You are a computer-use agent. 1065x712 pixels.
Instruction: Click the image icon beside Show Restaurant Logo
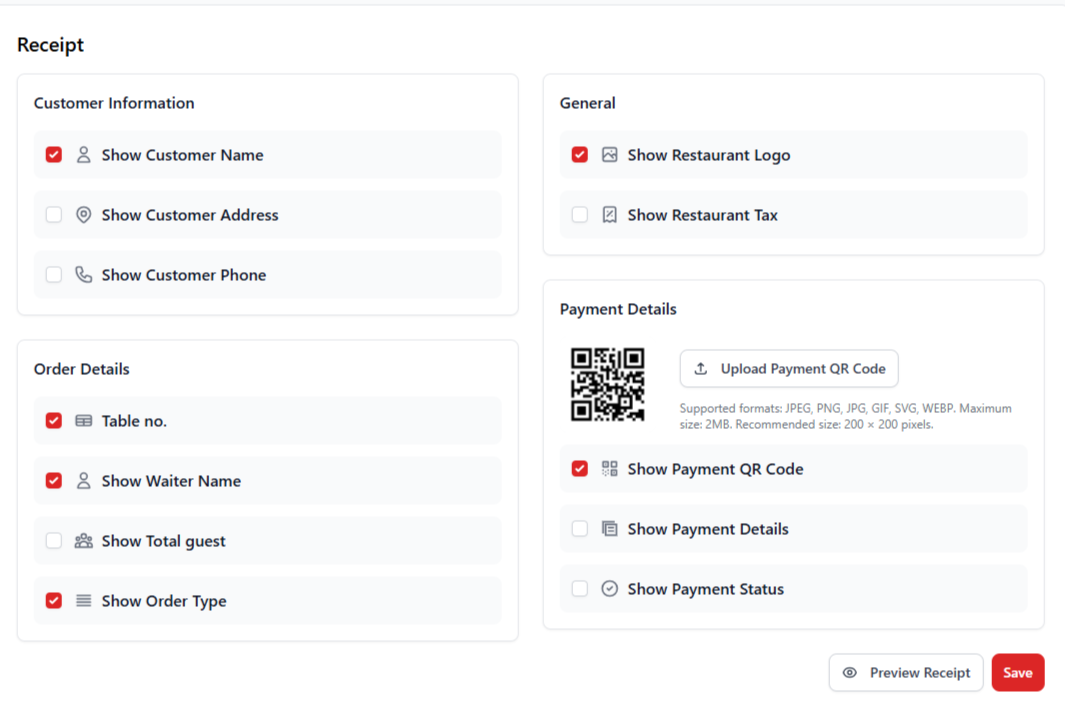point(609,155)
